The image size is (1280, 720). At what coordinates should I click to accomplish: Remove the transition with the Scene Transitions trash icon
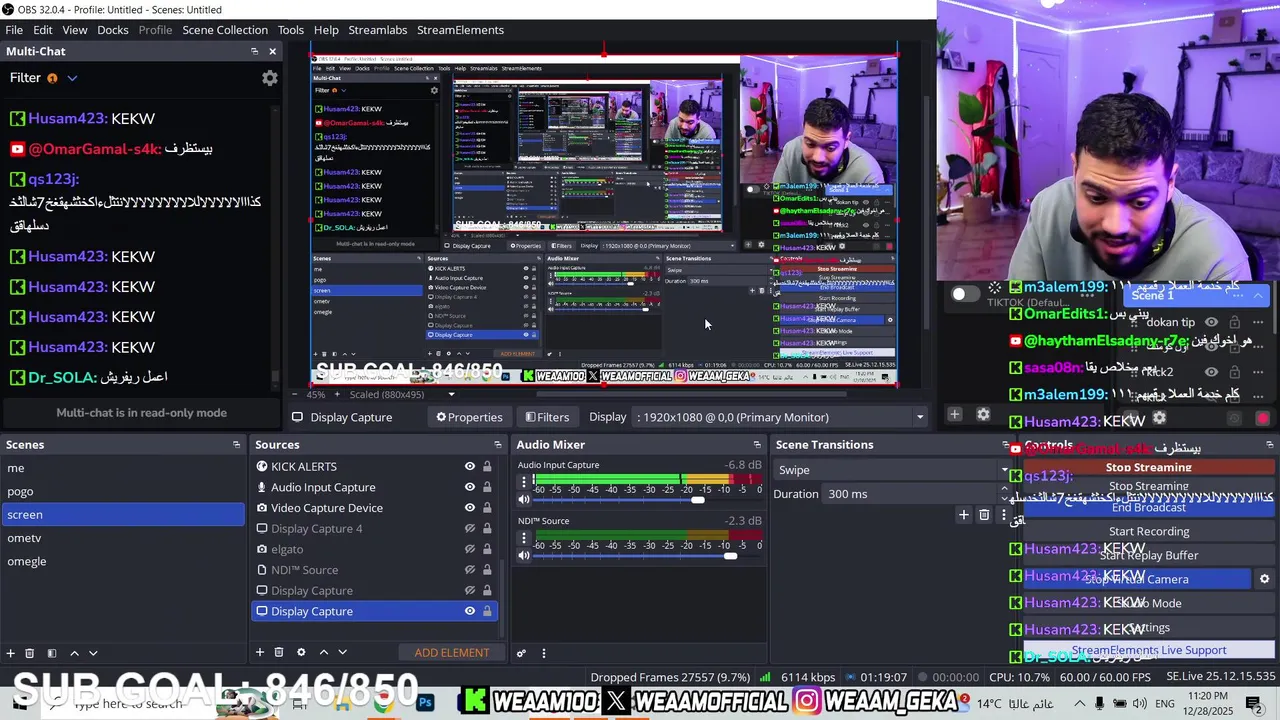coord(984,515)
